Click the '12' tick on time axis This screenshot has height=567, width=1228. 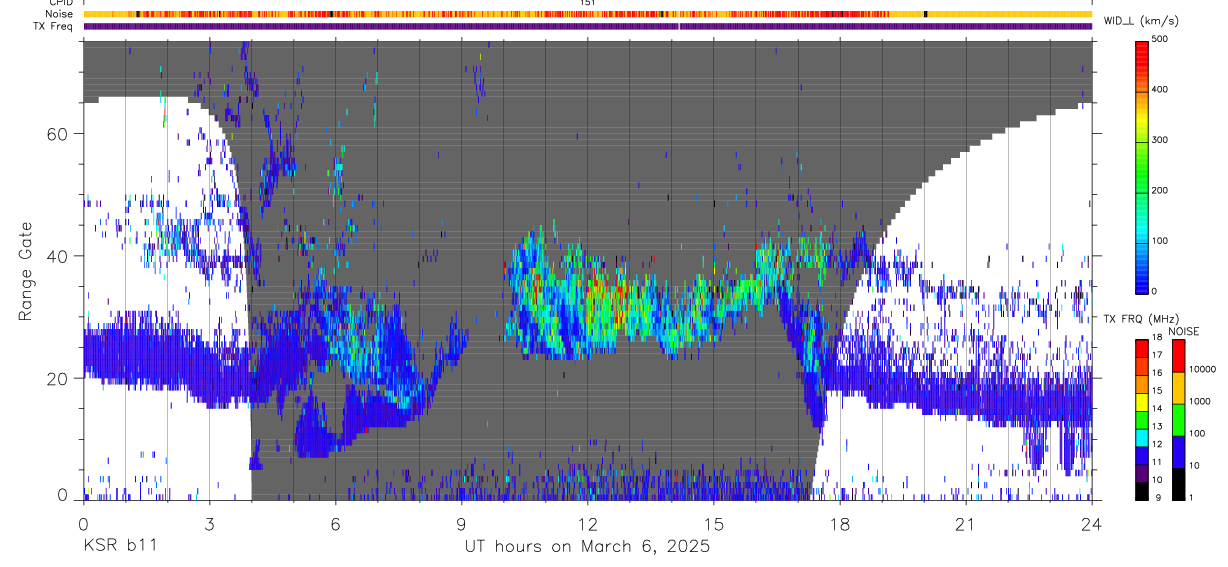point(587,525)
